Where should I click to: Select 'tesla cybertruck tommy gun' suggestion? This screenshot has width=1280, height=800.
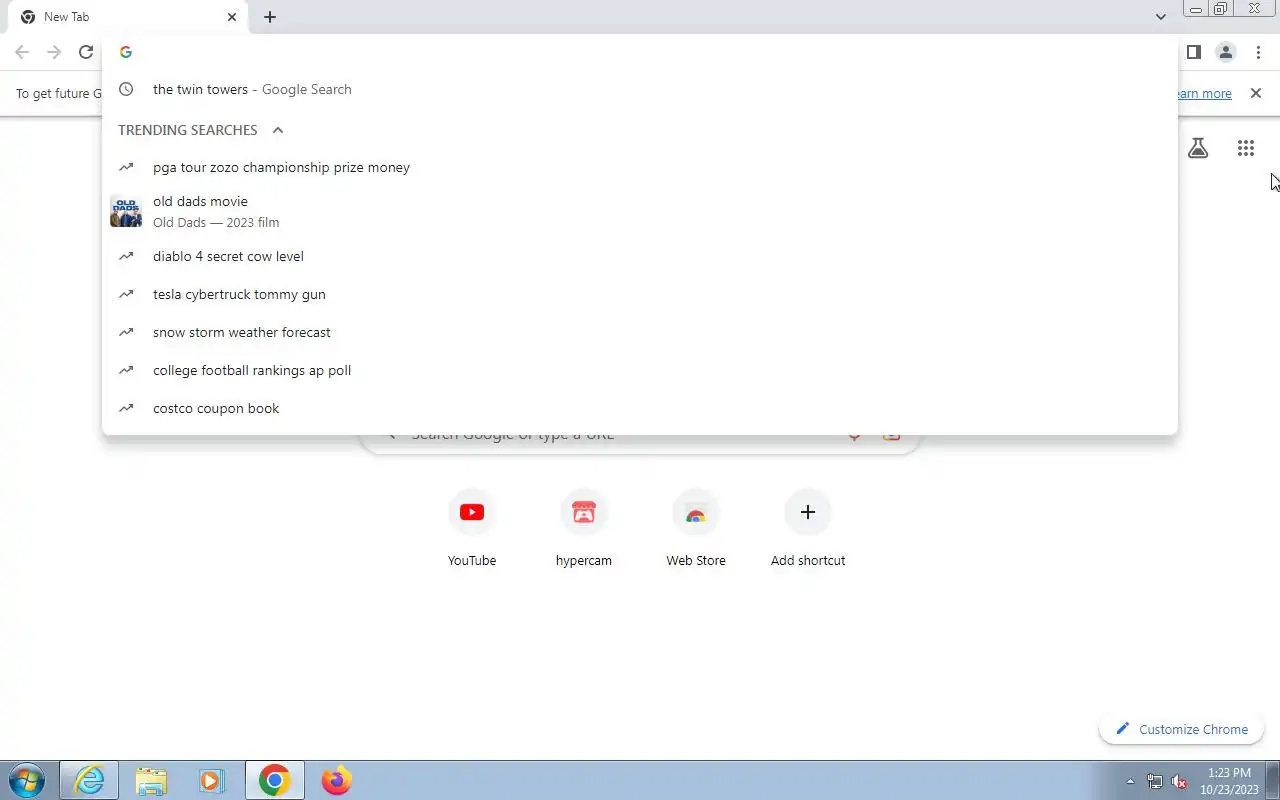click(640, 294)
